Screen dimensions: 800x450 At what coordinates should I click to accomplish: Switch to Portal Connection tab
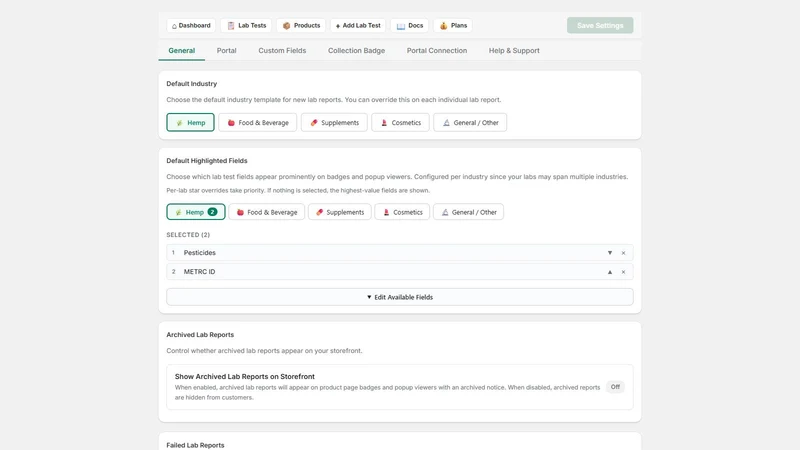pyautogui.click(x=437, y=51)
